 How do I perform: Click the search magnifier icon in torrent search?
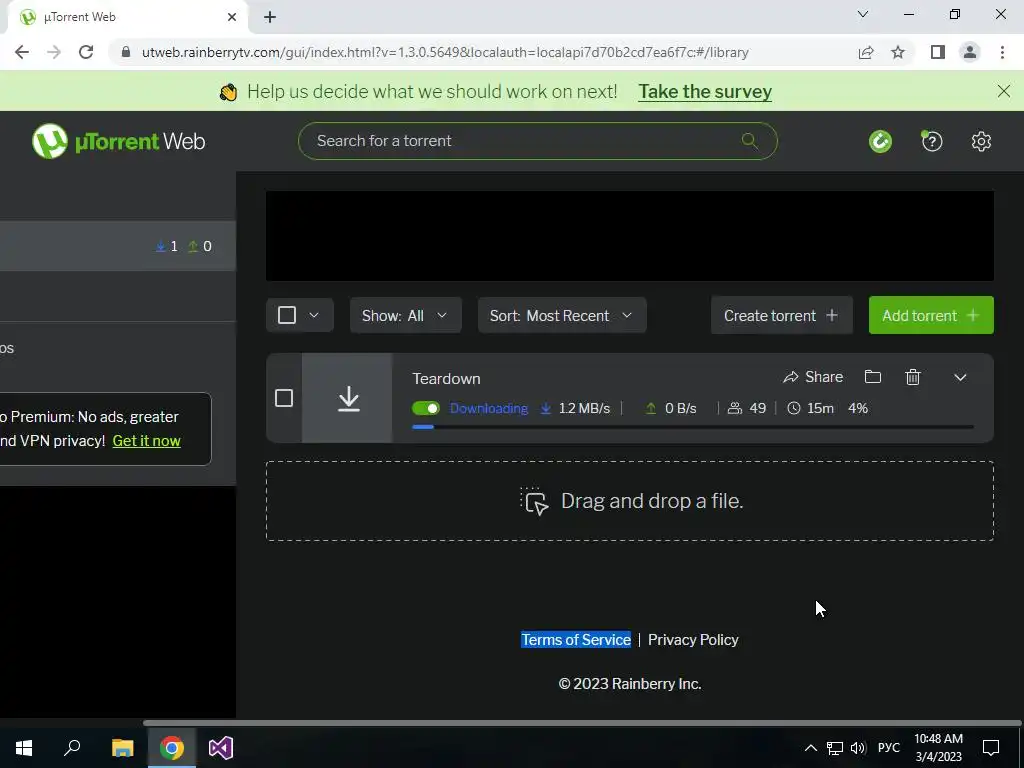tap(749, 140)
